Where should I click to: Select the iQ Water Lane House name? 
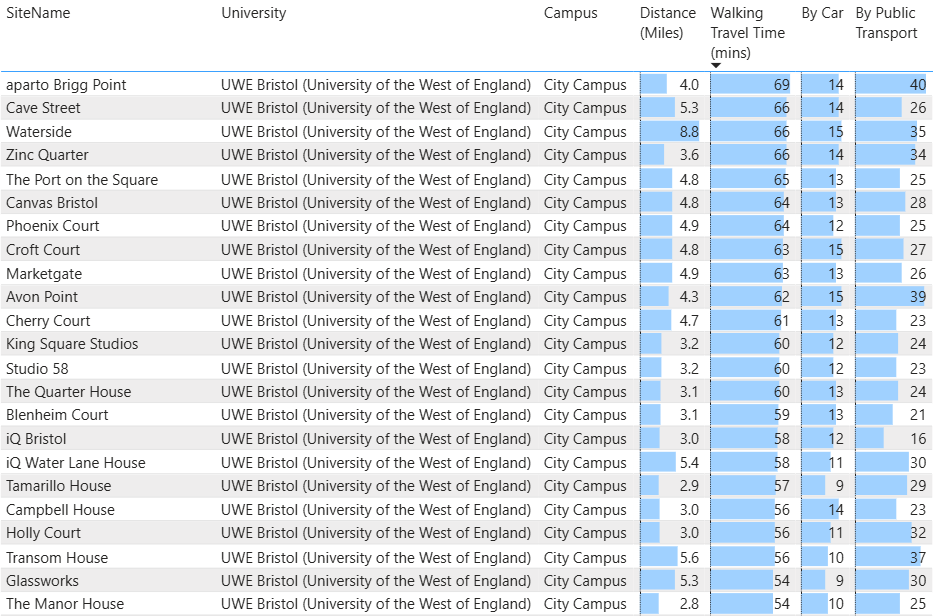(x=76, y=463)
